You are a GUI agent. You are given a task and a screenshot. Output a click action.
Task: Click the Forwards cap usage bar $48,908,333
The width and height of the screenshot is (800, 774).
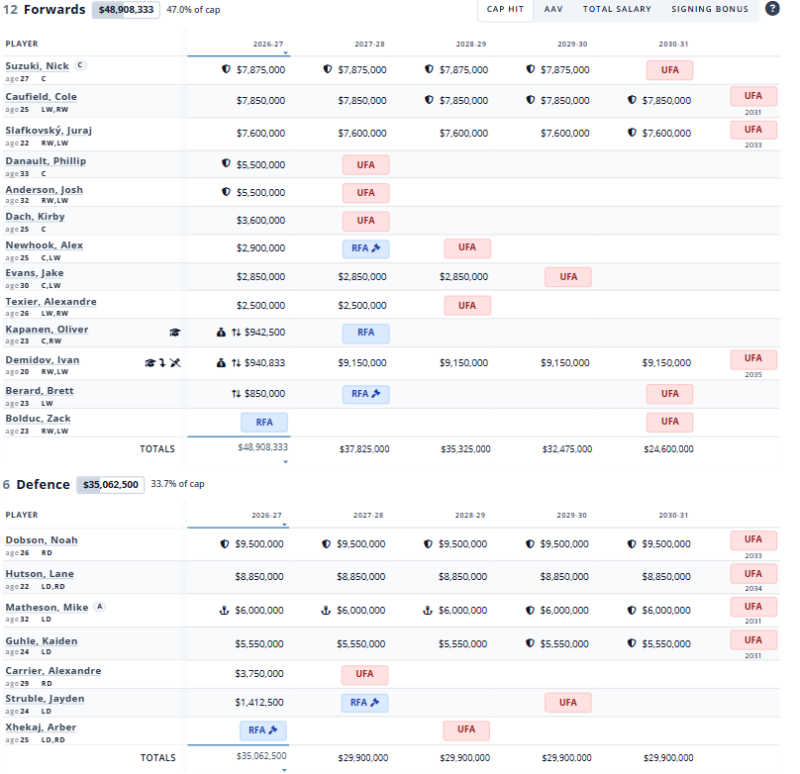pos(126,10)
